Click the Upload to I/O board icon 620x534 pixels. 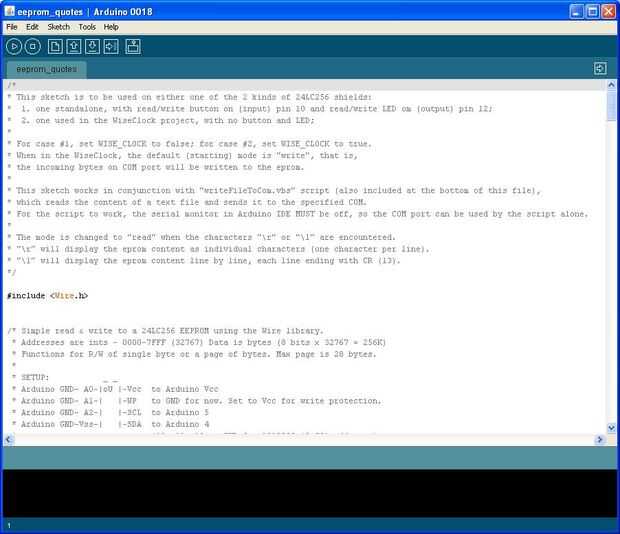(111, 47)
